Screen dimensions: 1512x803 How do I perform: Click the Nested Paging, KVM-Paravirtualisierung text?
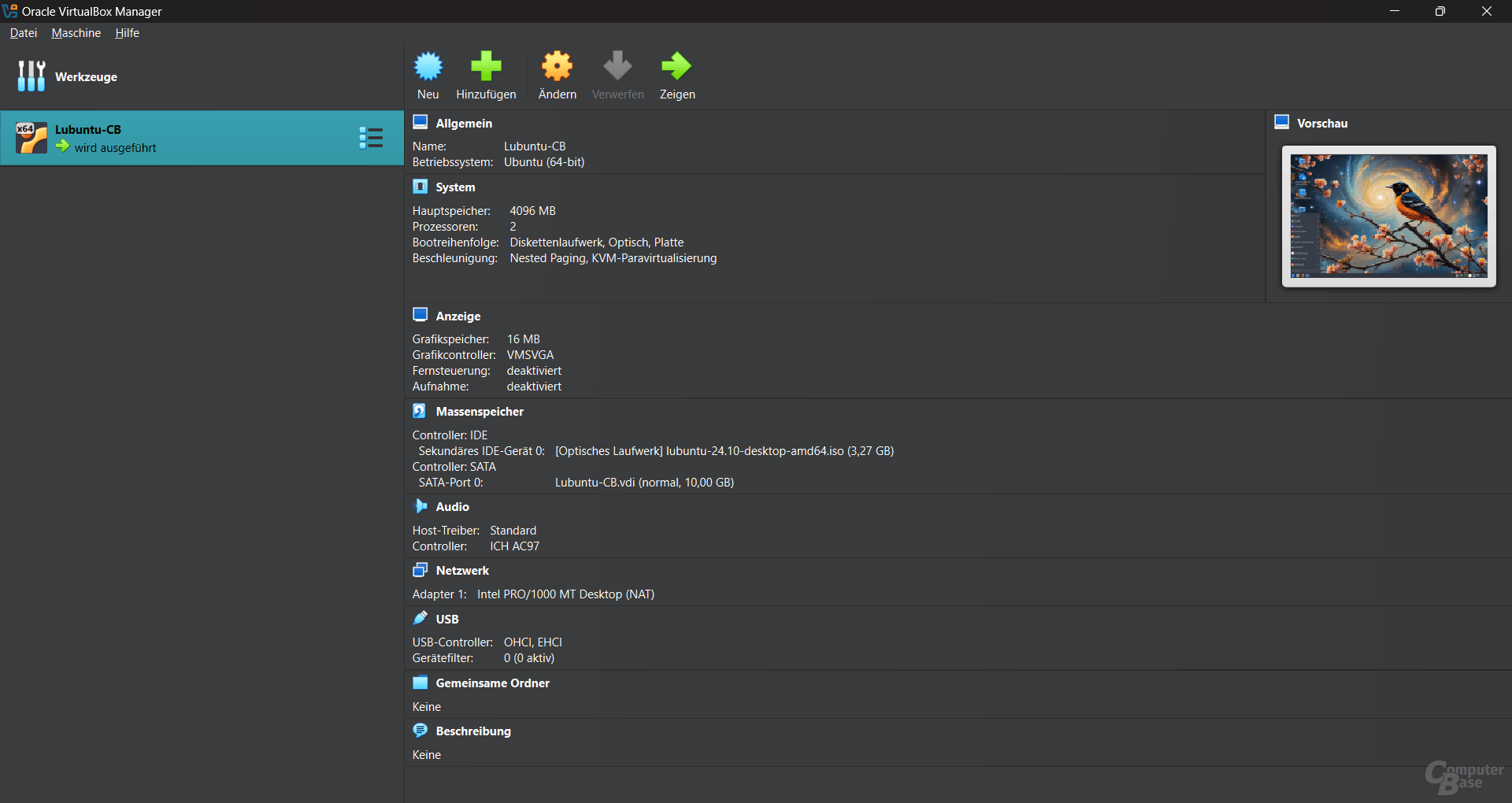coord(613,258)
